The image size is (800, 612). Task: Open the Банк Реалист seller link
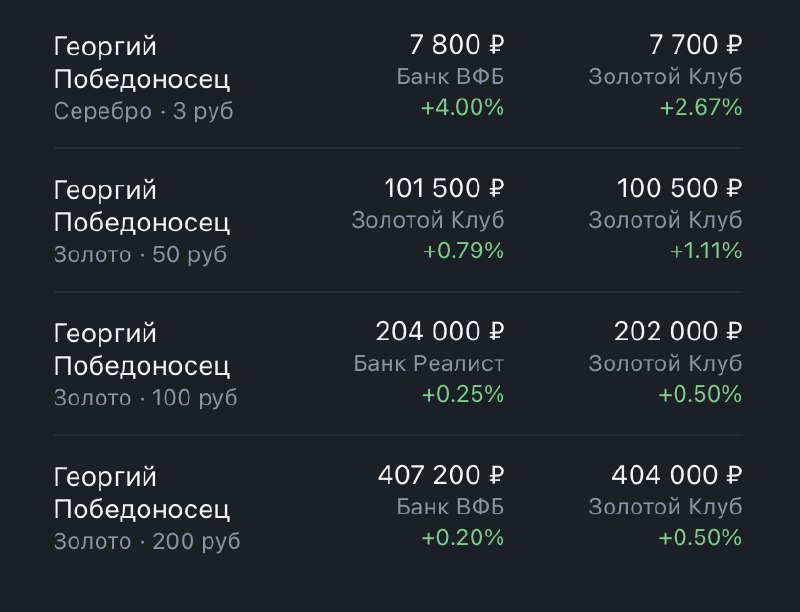click(429, 363)
